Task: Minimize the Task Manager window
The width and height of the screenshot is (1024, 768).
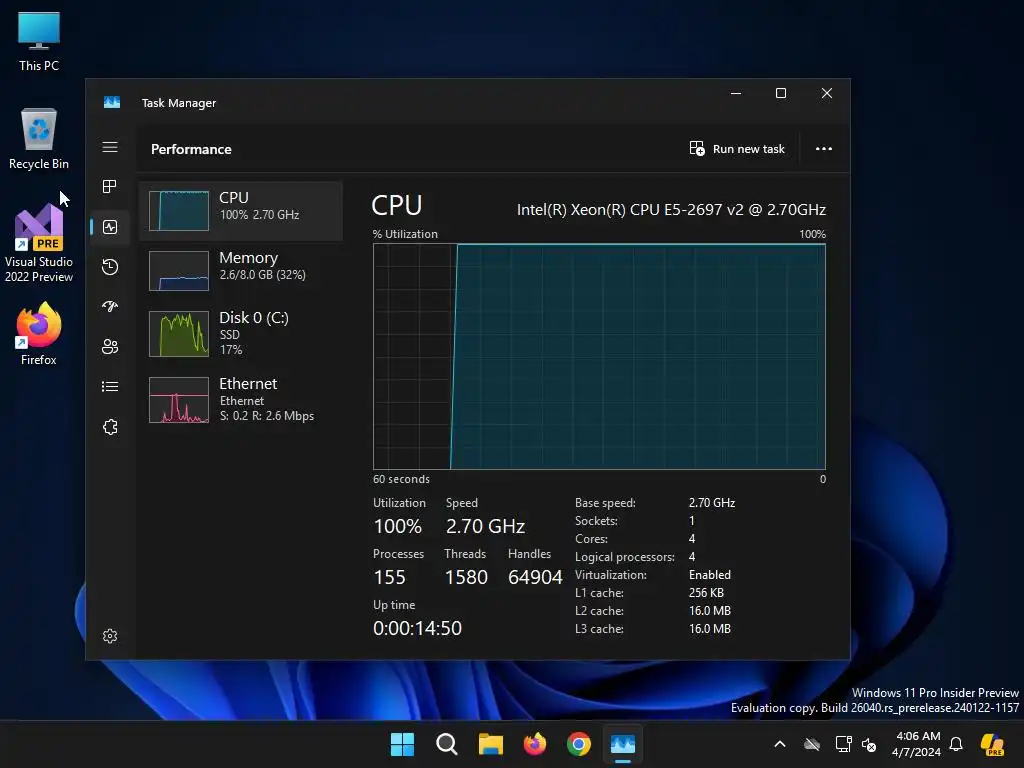Action: pyautogui.click(x=736, y=93)
